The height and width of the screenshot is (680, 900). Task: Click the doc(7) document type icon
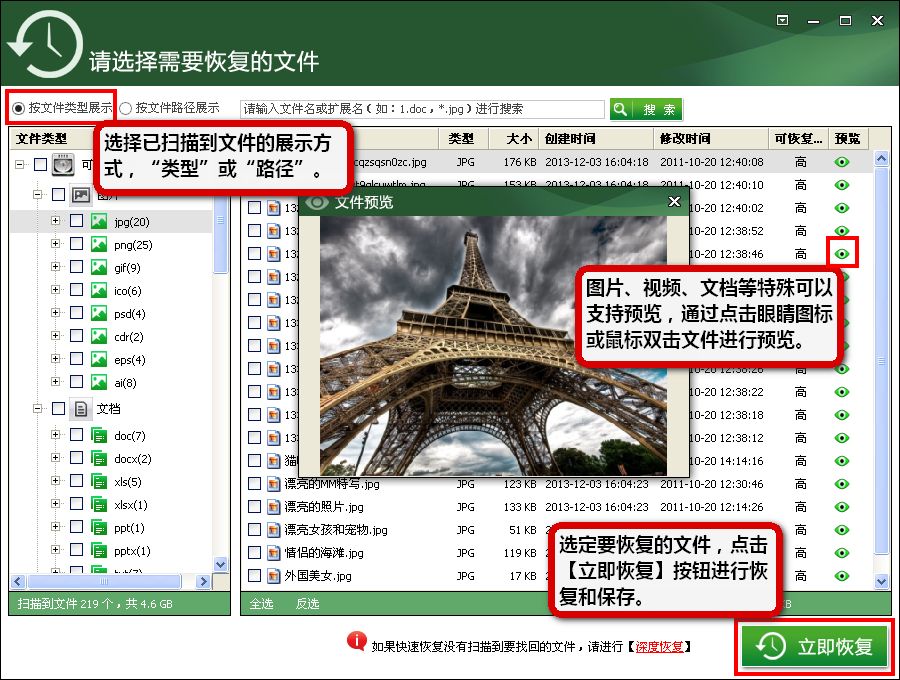point(99,436)
